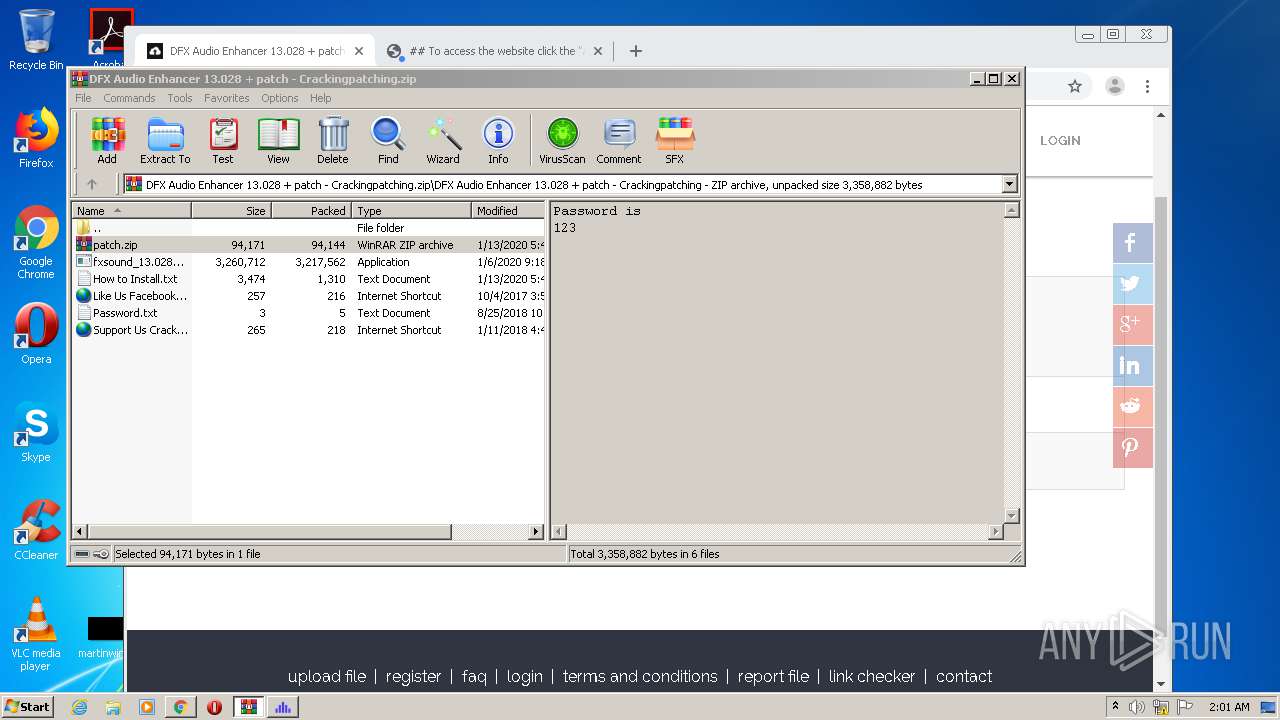Click the 'link checker' footer link
1280x720 pixels.
click(872, 676)
